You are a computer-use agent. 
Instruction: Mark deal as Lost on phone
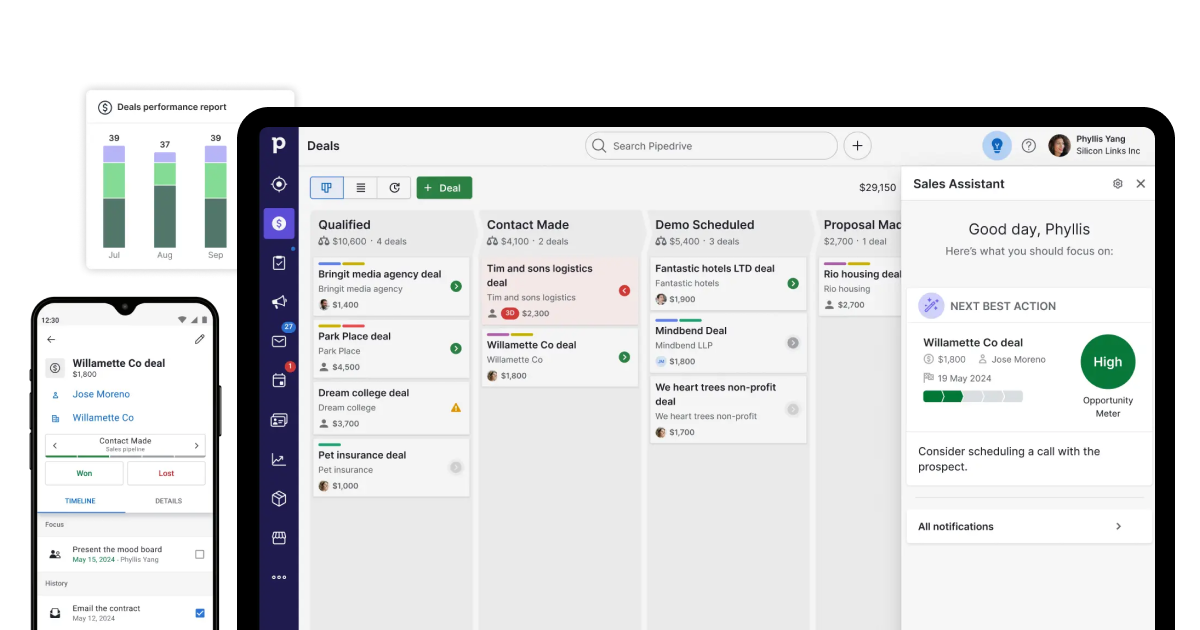click(x=166, y=474)
